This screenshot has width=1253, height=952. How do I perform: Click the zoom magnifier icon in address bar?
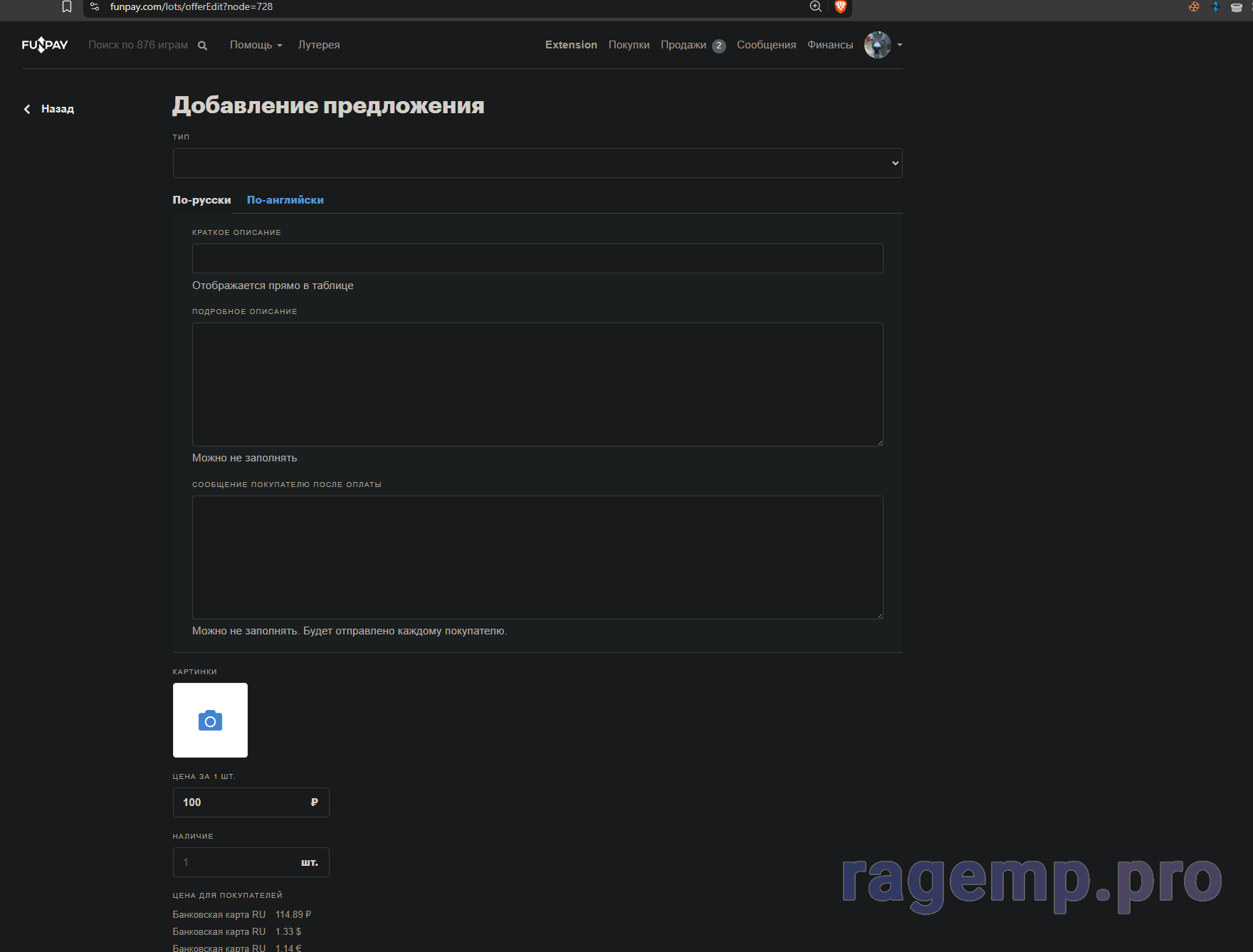click(816, 7)
